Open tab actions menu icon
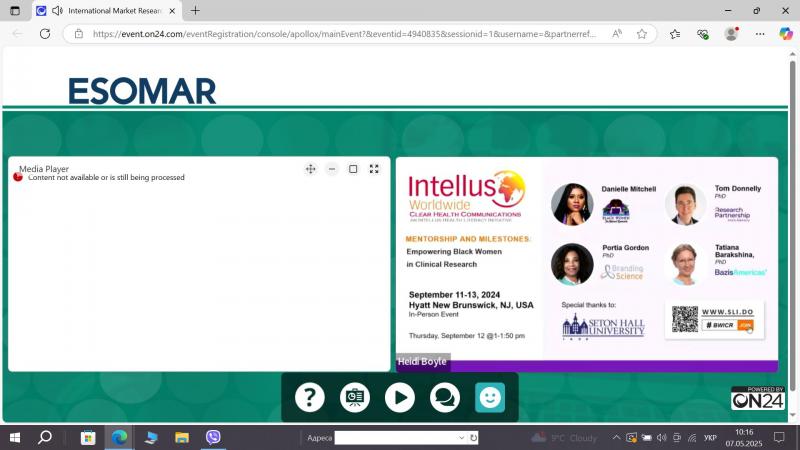 click(15, 11)
